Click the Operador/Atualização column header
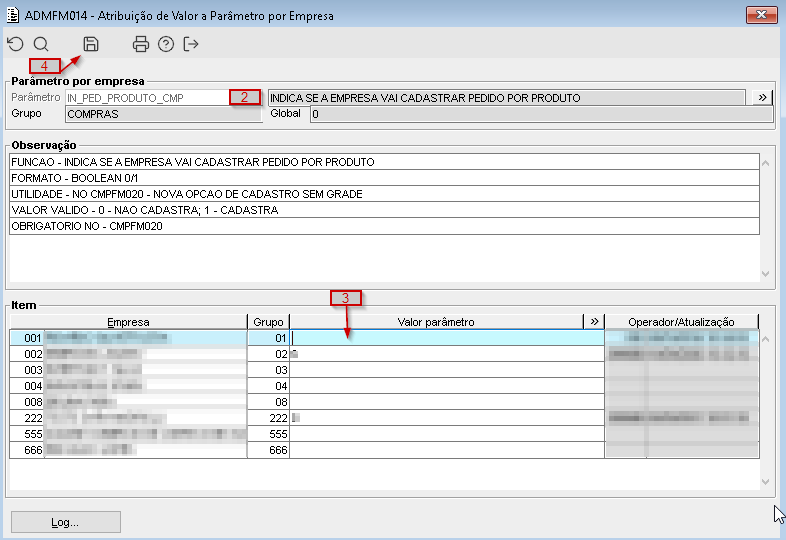This screenshot has height=540, width=786. point(681,322)
